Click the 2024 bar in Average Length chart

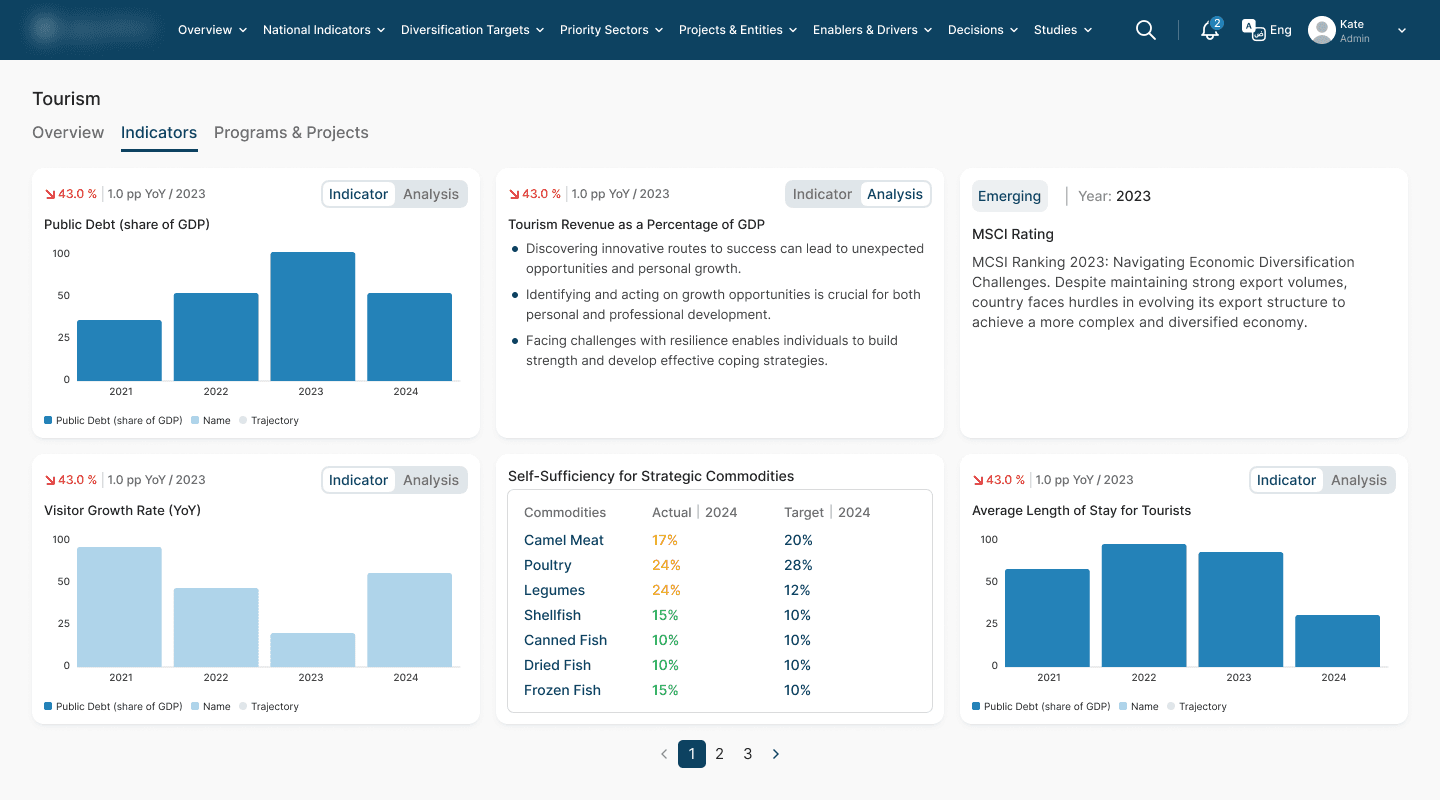click(x=1337, y=641)
